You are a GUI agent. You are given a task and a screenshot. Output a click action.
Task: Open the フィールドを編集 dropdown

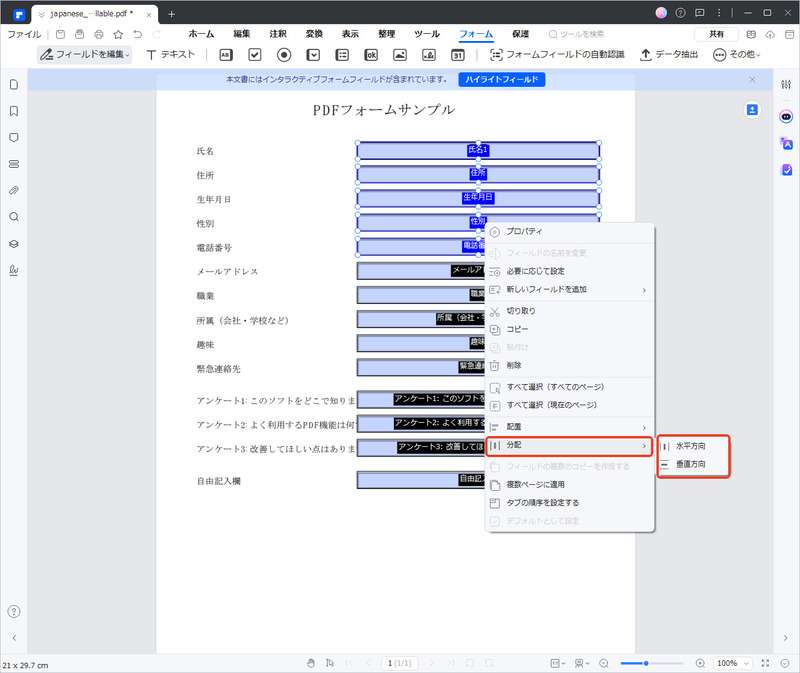click(85, 54)
